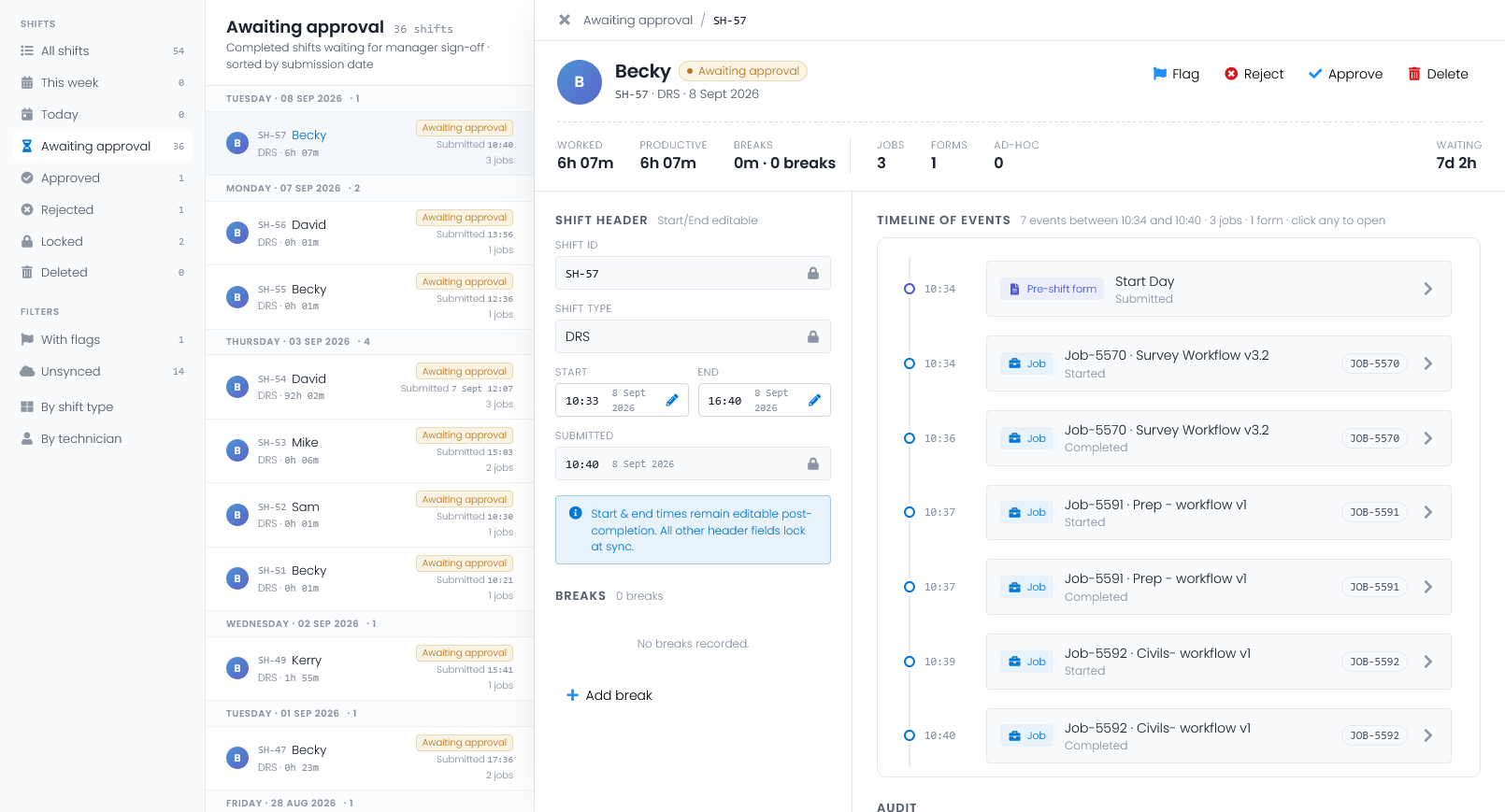Click JOB-5591 tag on Completed event
Image resolution: width=1505 pixels, height=812 pixels.
point(1374,587)
